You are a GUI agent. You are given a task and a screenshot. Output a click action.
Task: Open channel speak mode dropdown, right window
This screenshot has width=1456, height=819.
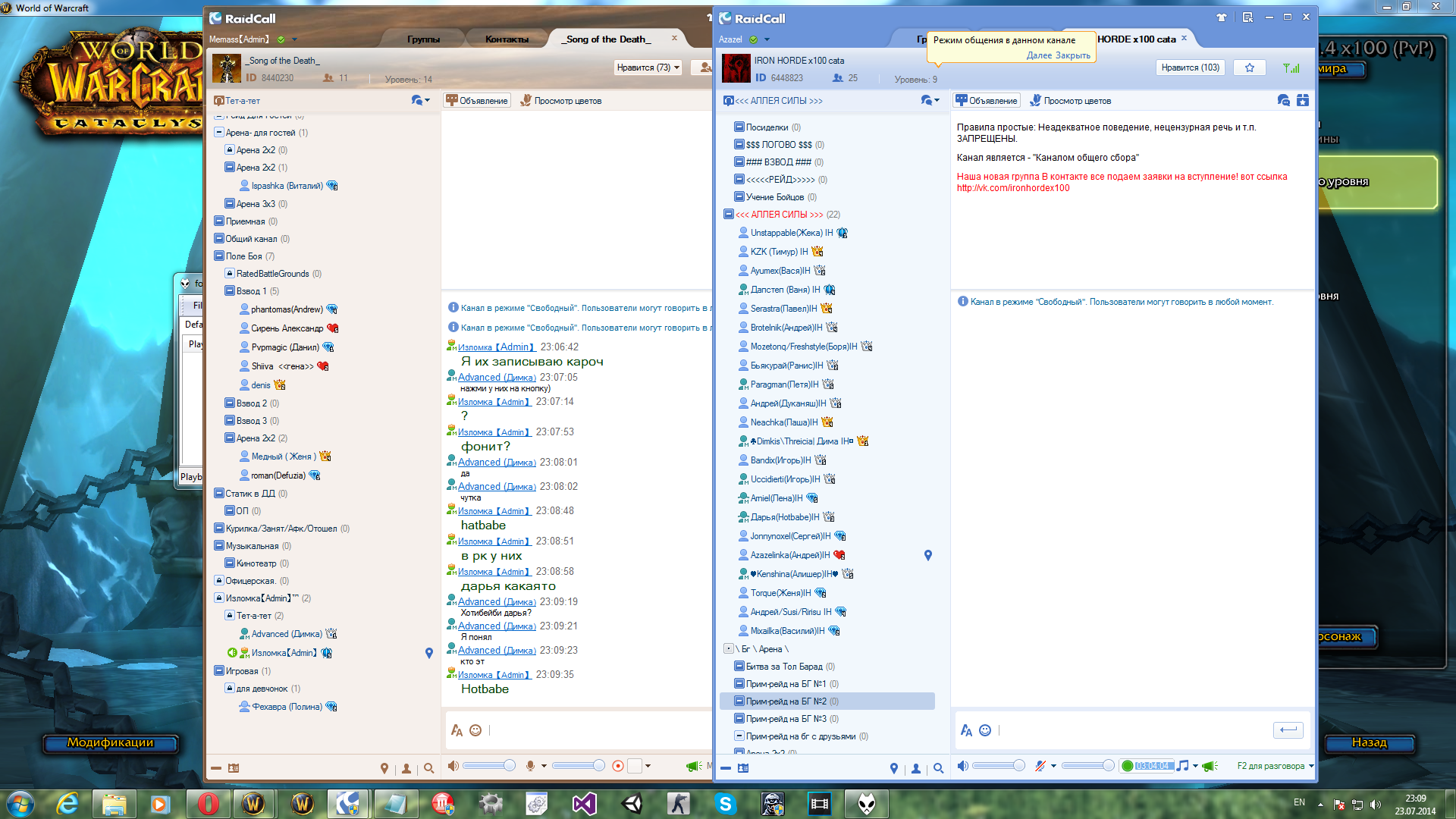(x=930, y=100)
